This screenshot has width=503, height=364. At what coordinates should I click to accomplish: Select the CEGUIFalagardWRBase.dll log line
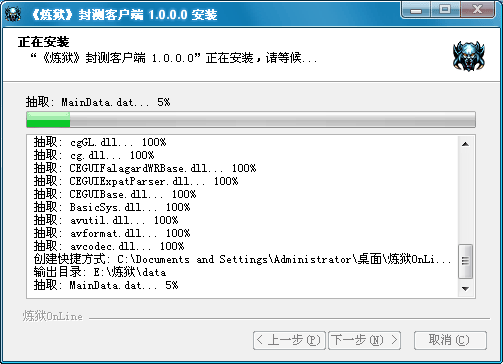(145, 168)
